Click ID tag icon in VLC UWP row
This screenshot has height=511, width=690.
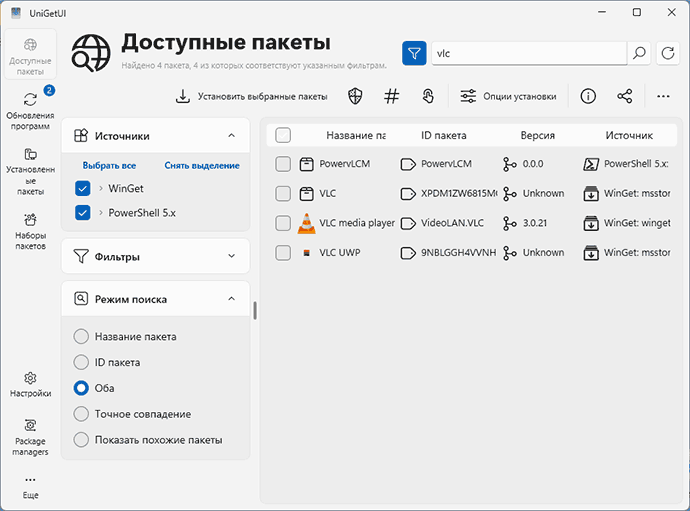pos(408,253)
